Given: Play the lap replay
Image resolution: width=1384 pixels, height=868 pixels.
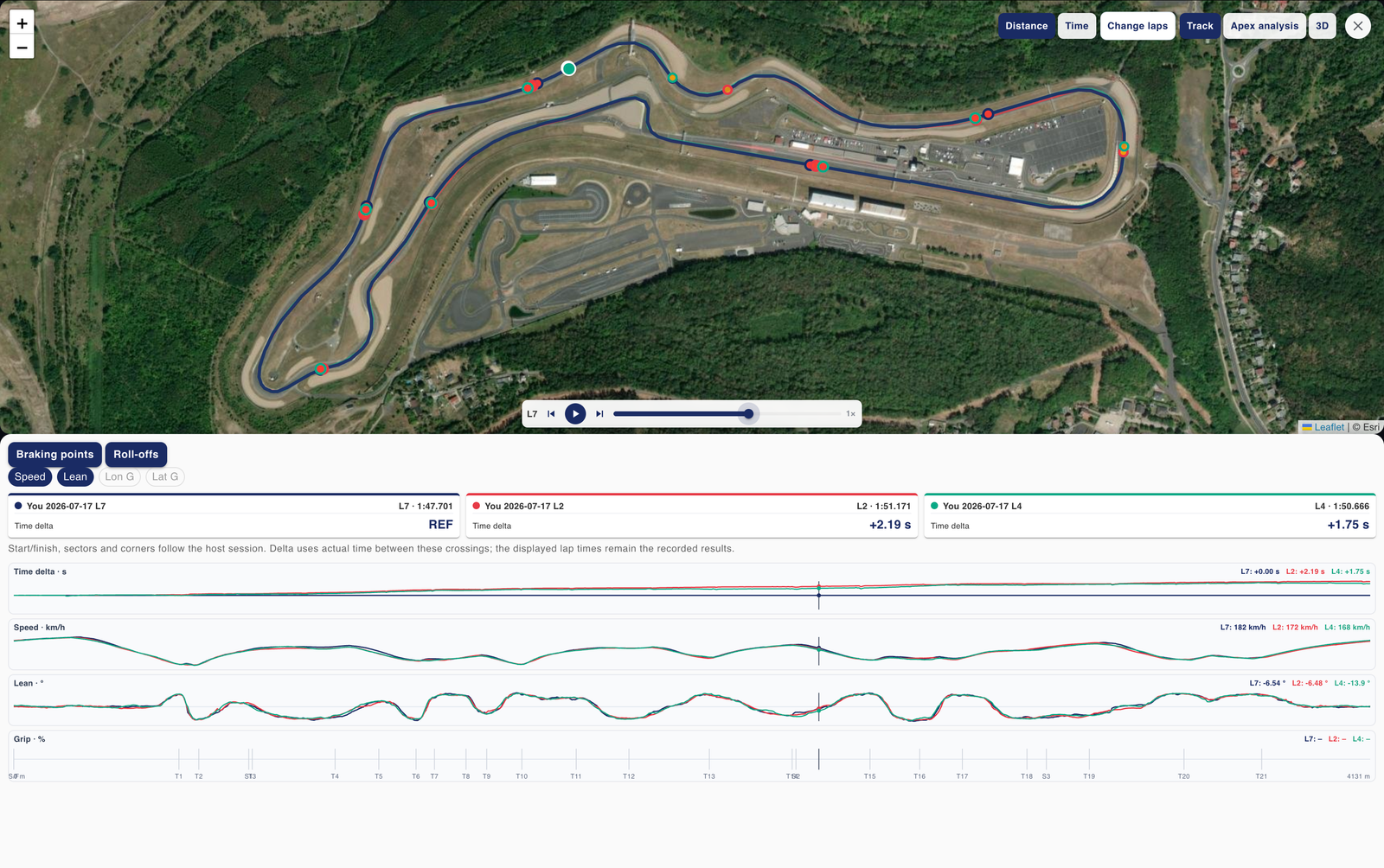Looking at the screenshot, I should coord(575,414).
